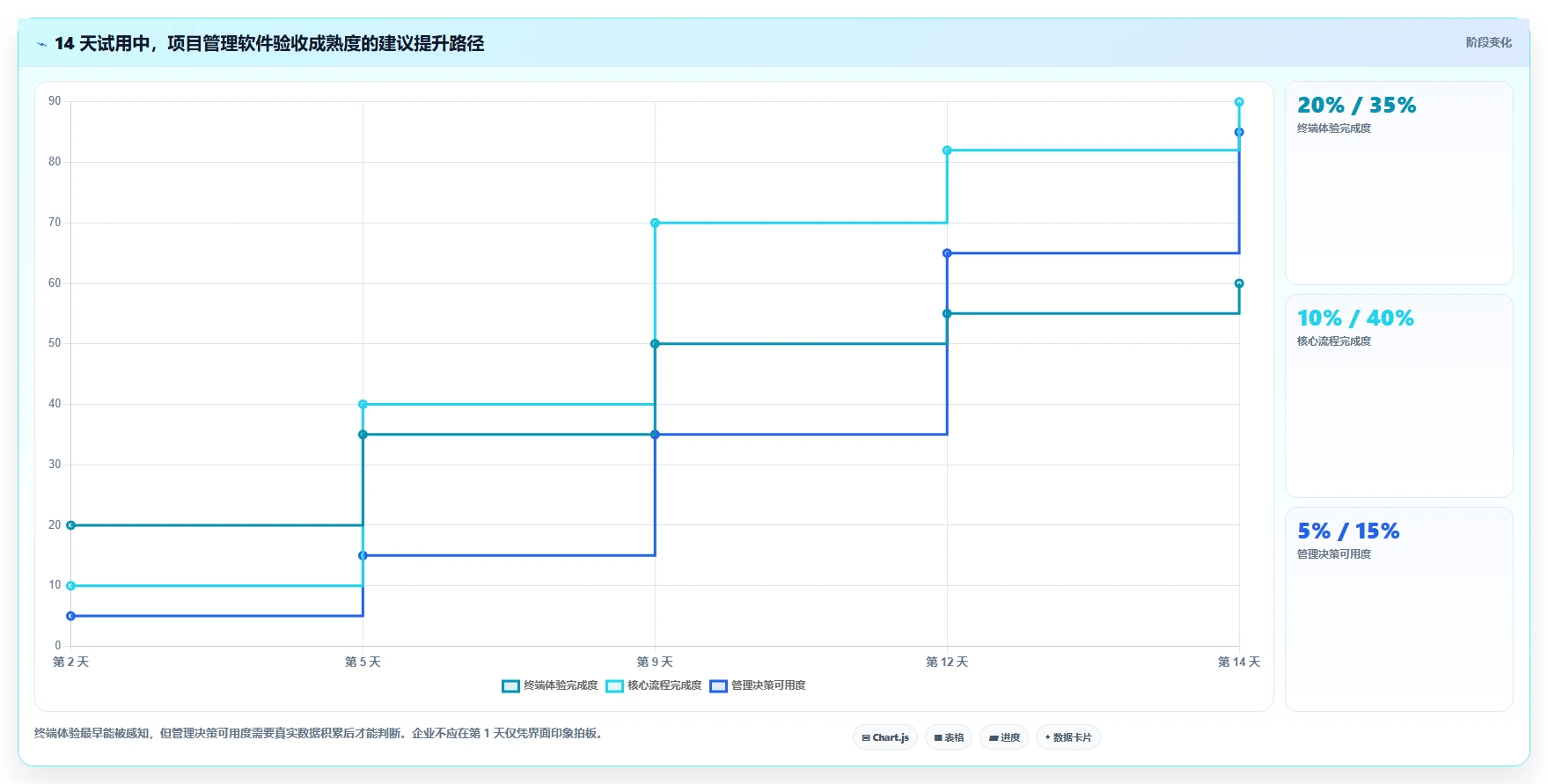
Task: Click the x-axis label 第 12 天
Action: pos(947,662)
